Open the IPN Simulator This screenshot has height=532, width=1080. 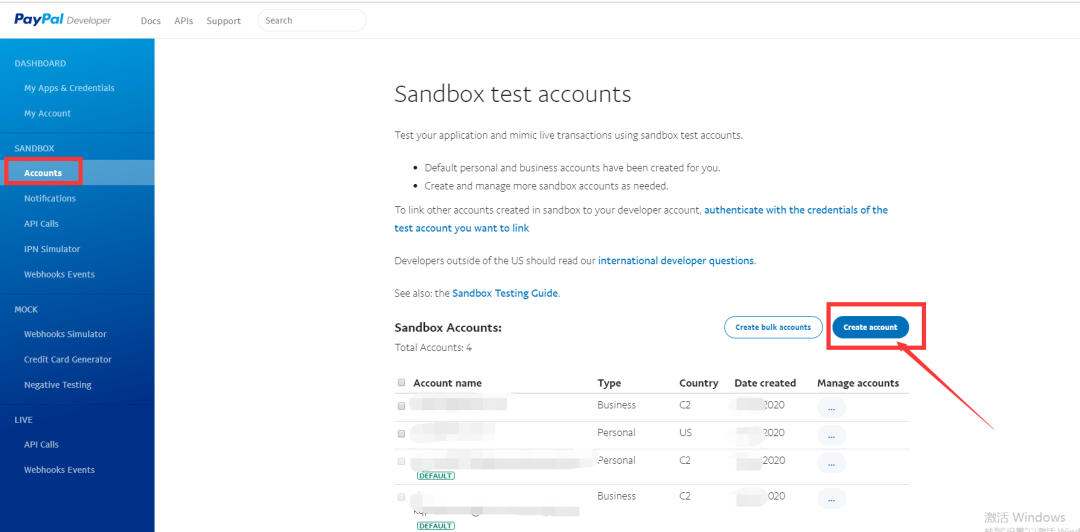pos(52,249)
